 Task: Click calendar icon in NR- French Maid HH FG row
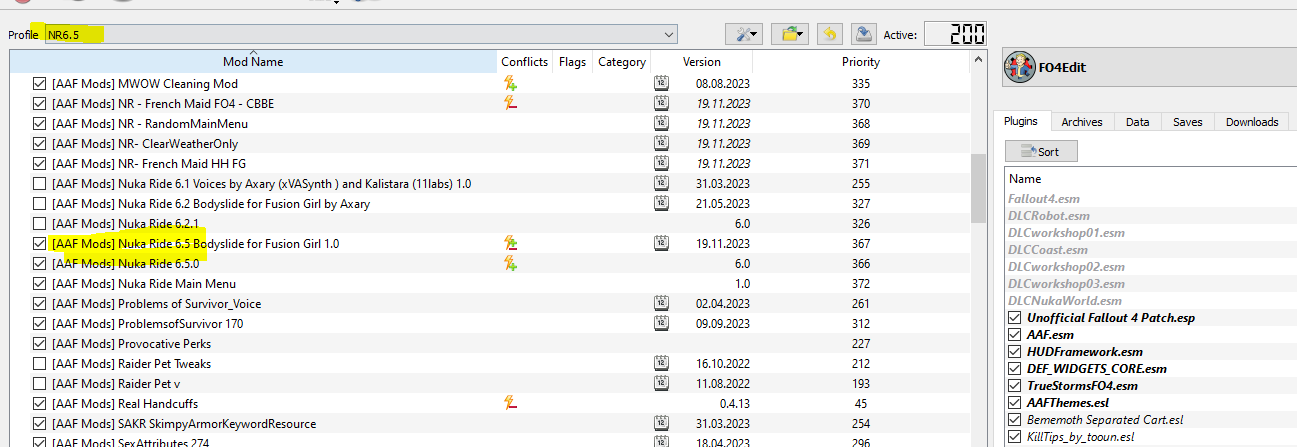click(661, 163)
